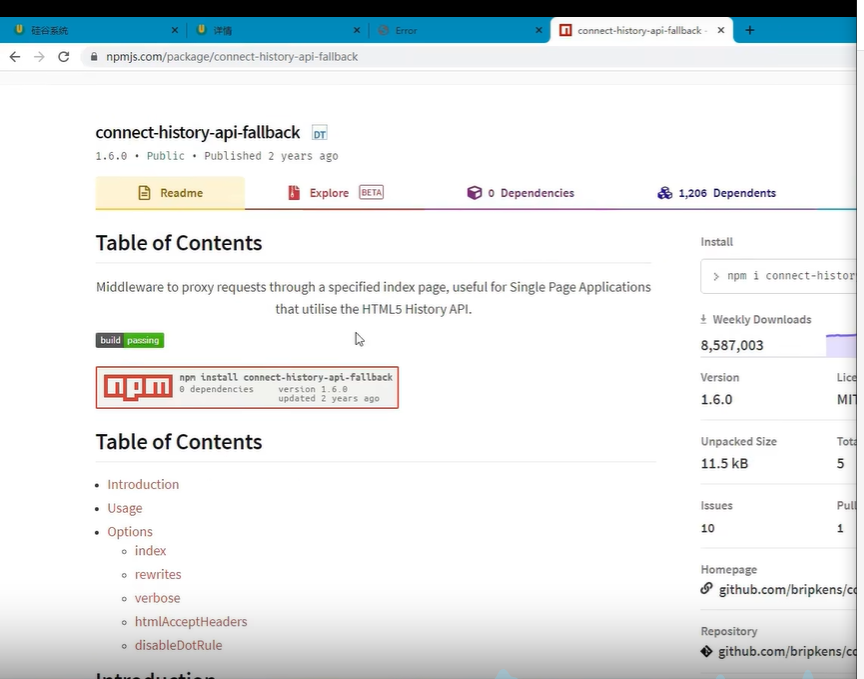This screenshot has width=864, height=679.
Task: Click the weekly downloads sparkline chart
Action: [x=841, y=345]
